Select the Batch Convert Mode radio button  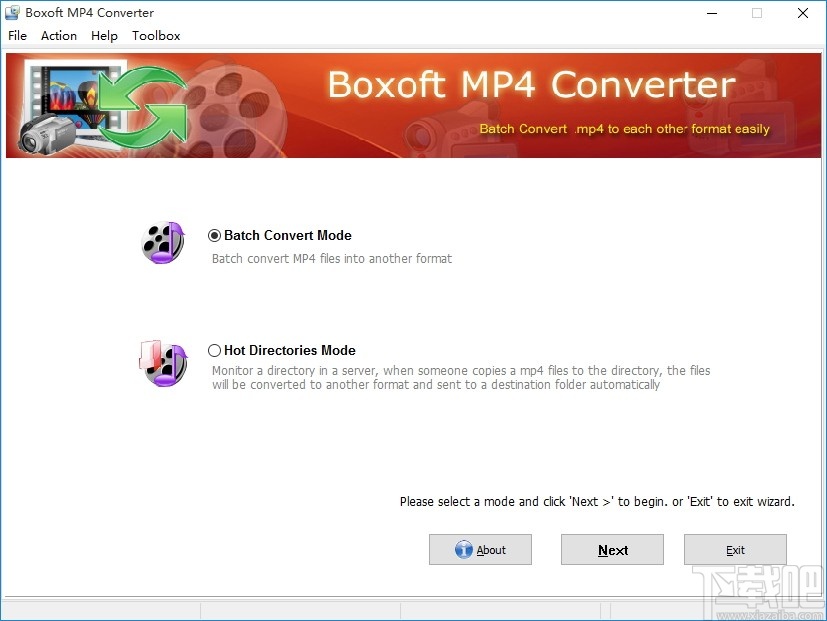214,235
